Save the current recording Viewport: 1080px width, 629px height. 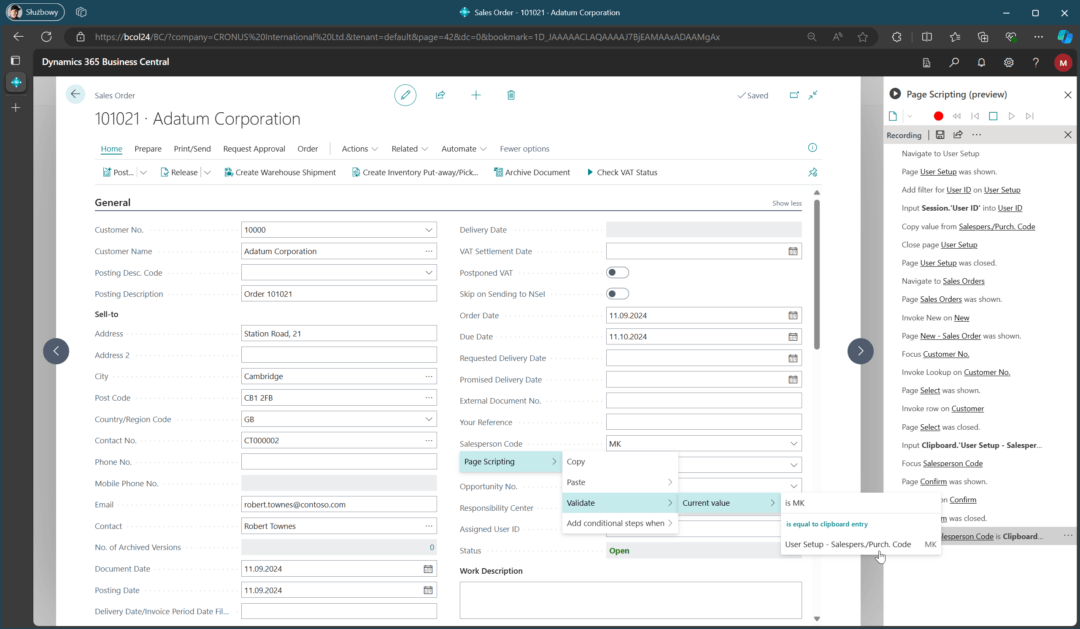pyautogui.click(x=940, y=134)
